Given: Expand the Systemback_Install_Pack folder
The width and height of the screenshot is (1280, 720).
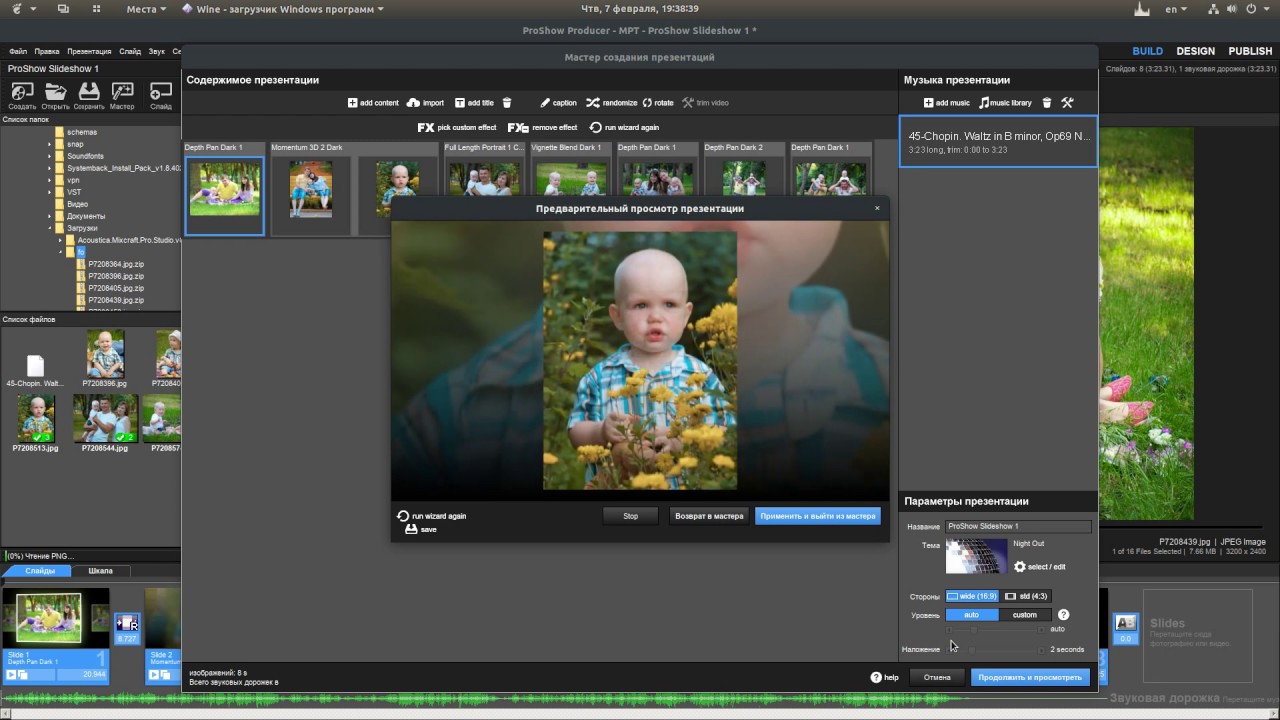Looking at the screenshot, I should 49,168.
